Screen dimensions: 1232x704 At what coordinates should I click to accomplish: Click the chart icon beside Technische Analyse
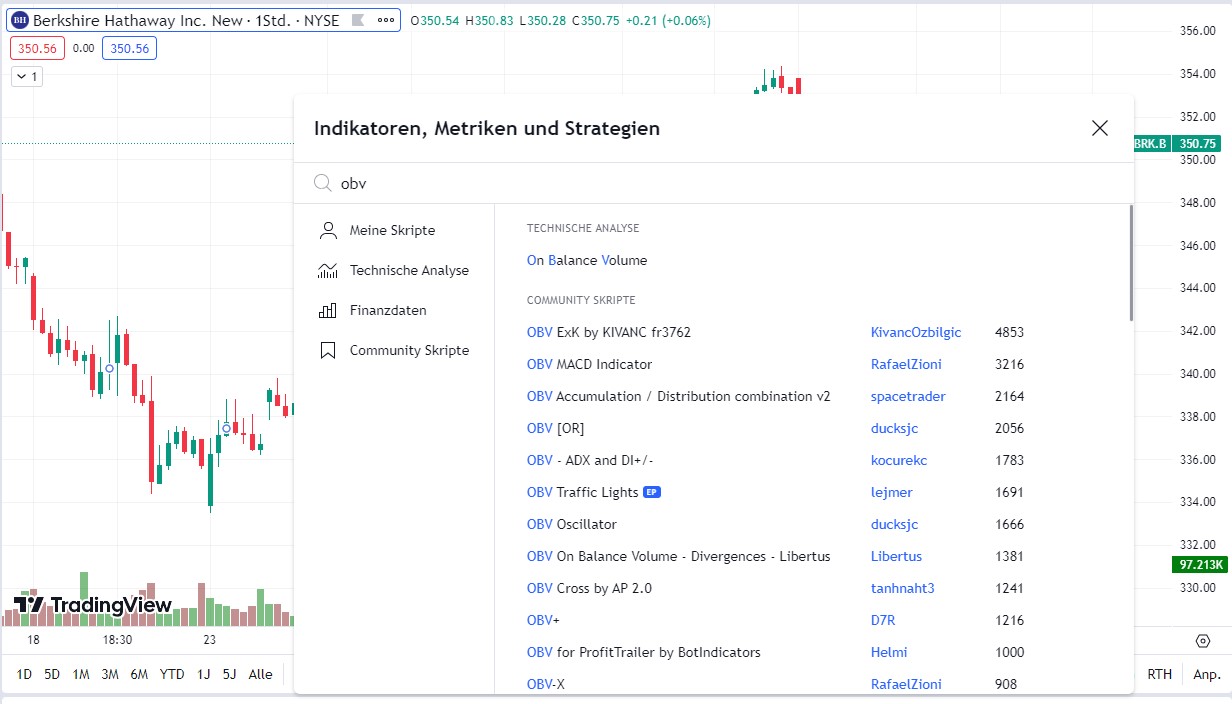tap(328, 270)
